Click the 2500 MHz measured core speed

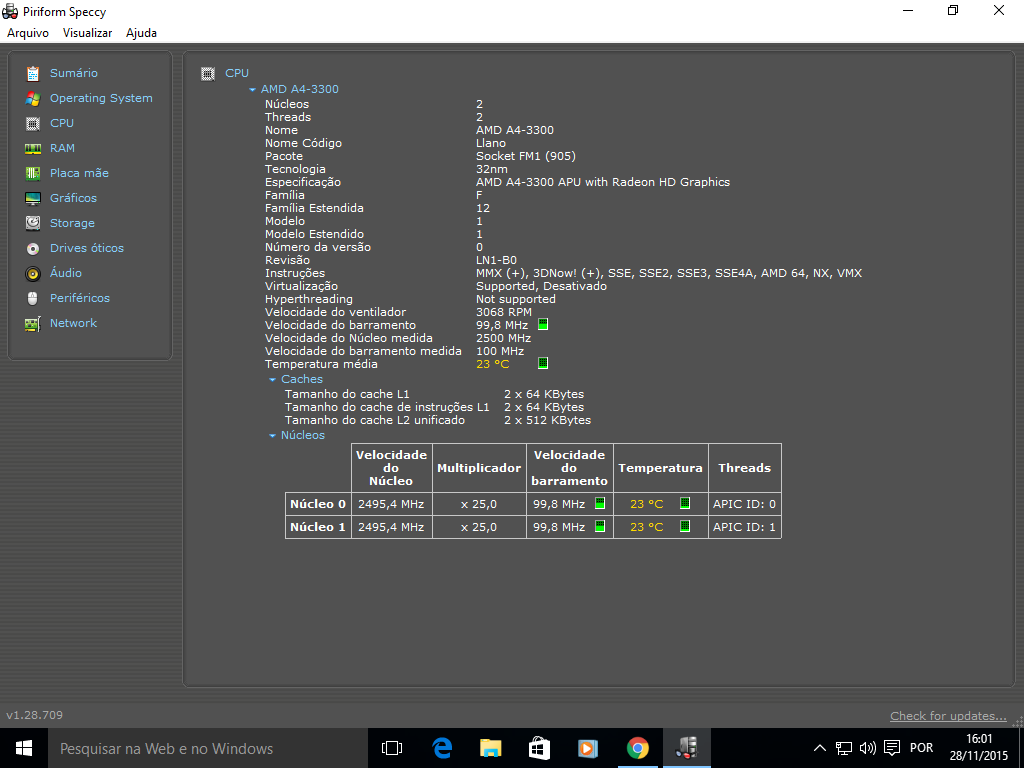click(504, 338)
